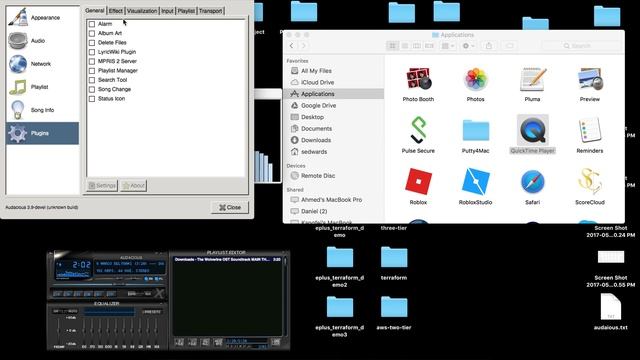Click the Finder share button
Image resolution: width=640 pixels, height=360 pixels.
click(489, 46)
